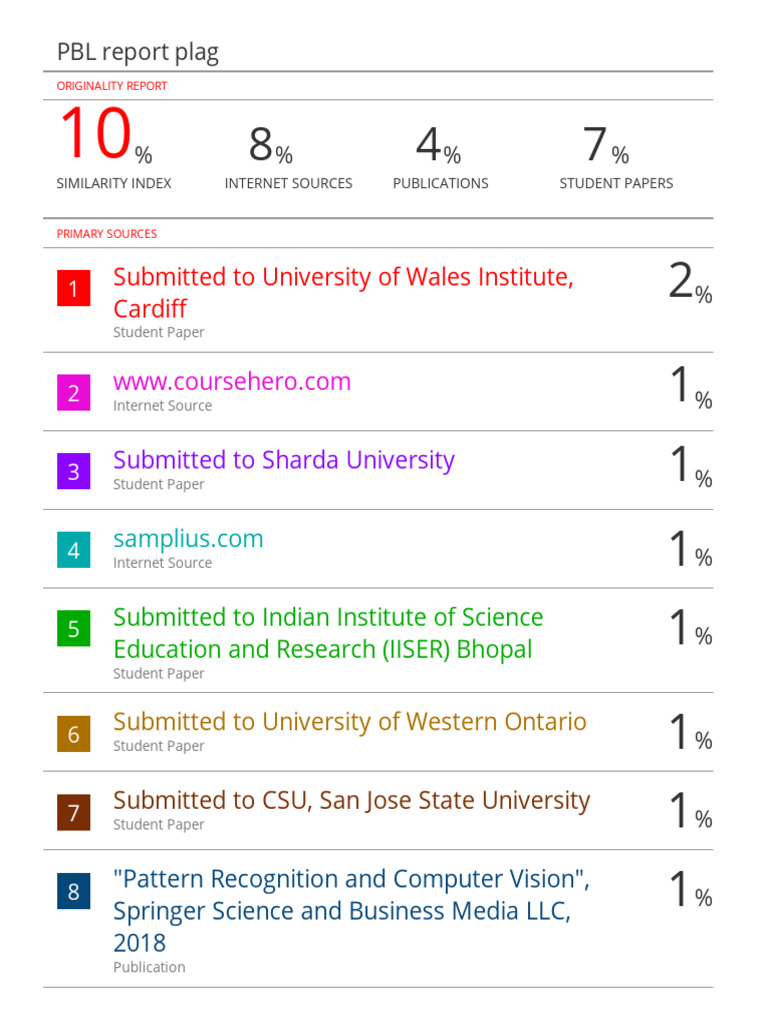This screenshot has width=768, height=1024.
Task: Select the purple number 3 badge
Action: 73,471
